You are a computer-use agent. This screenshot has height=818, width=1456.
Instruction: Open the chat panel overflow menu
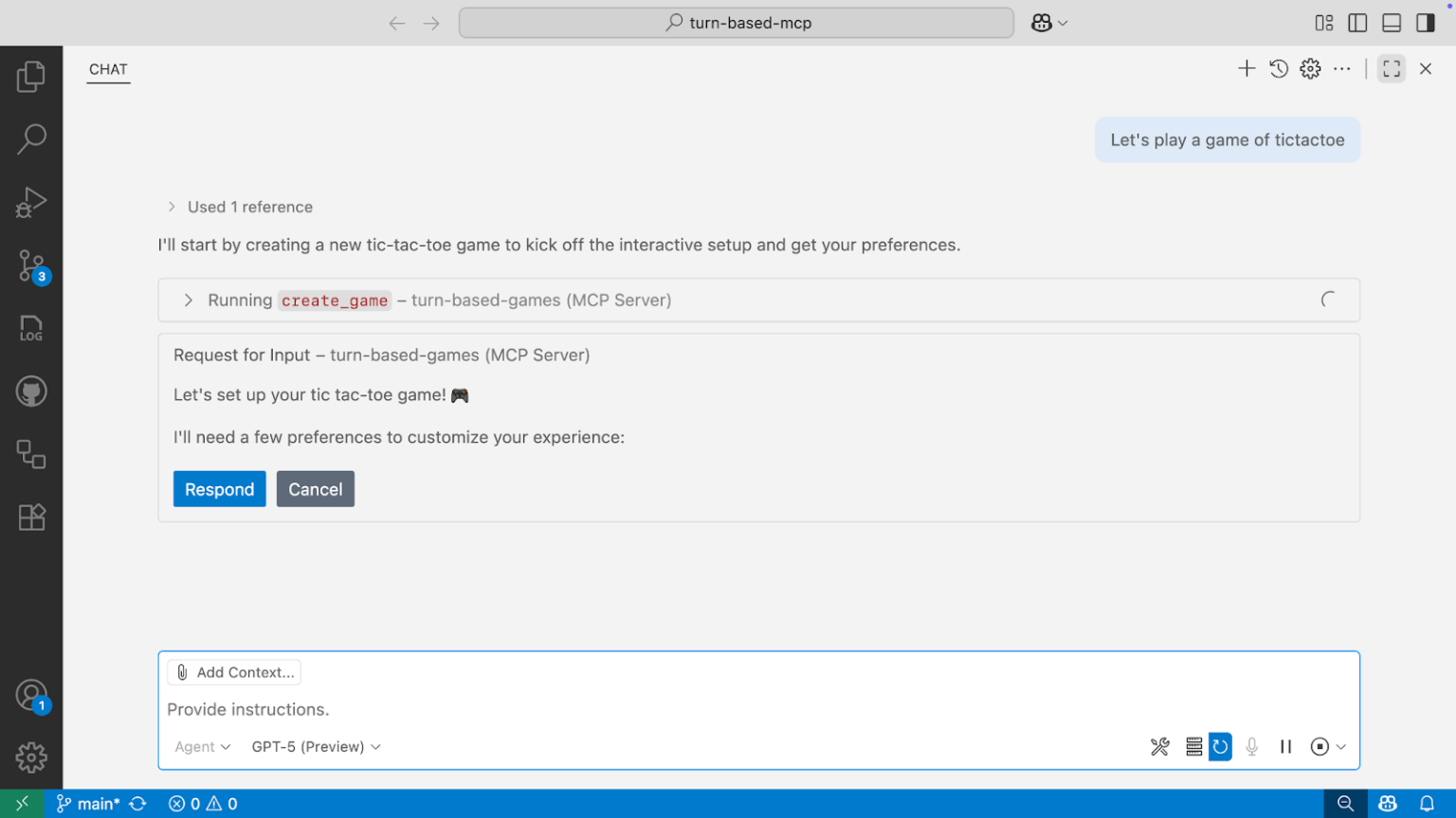point(1342,68)
